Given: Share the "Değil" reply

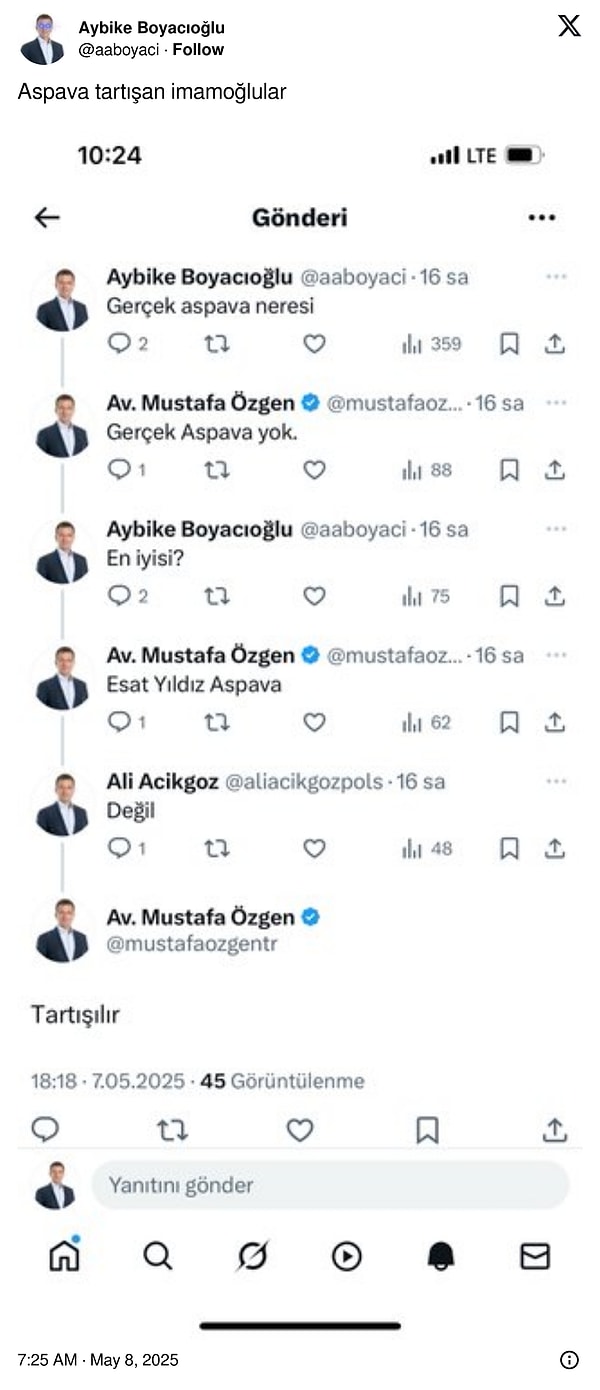Looking at the screenshot, I should pyautogui.click(x=555, y=848).
